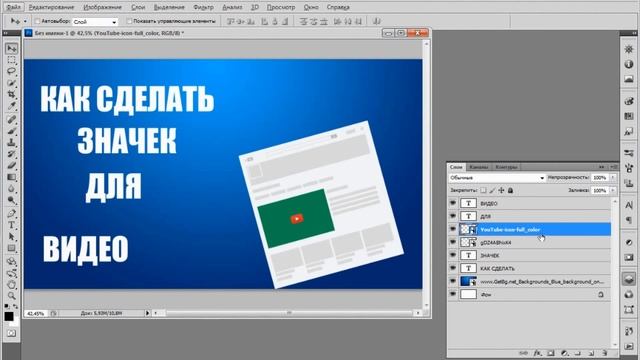640x360 pixels.
Task: Select the Move tool in toolbox
Action: tap(11, 49)
